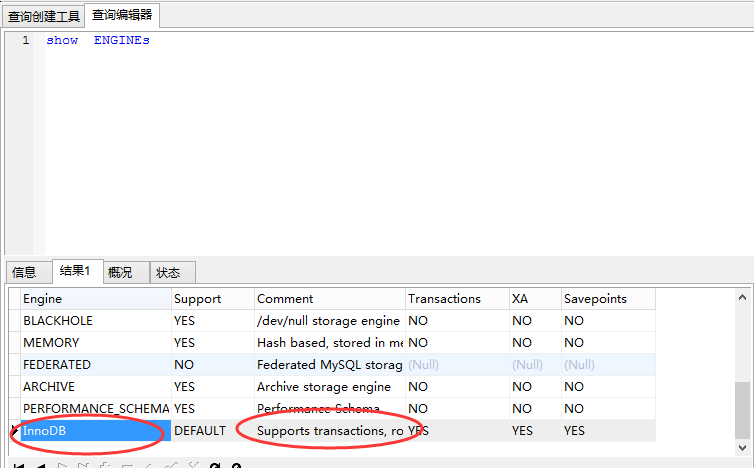Click the results scrollbar up arrow
Viewport: 754px width, 468px height.
(x=743, y=297)
